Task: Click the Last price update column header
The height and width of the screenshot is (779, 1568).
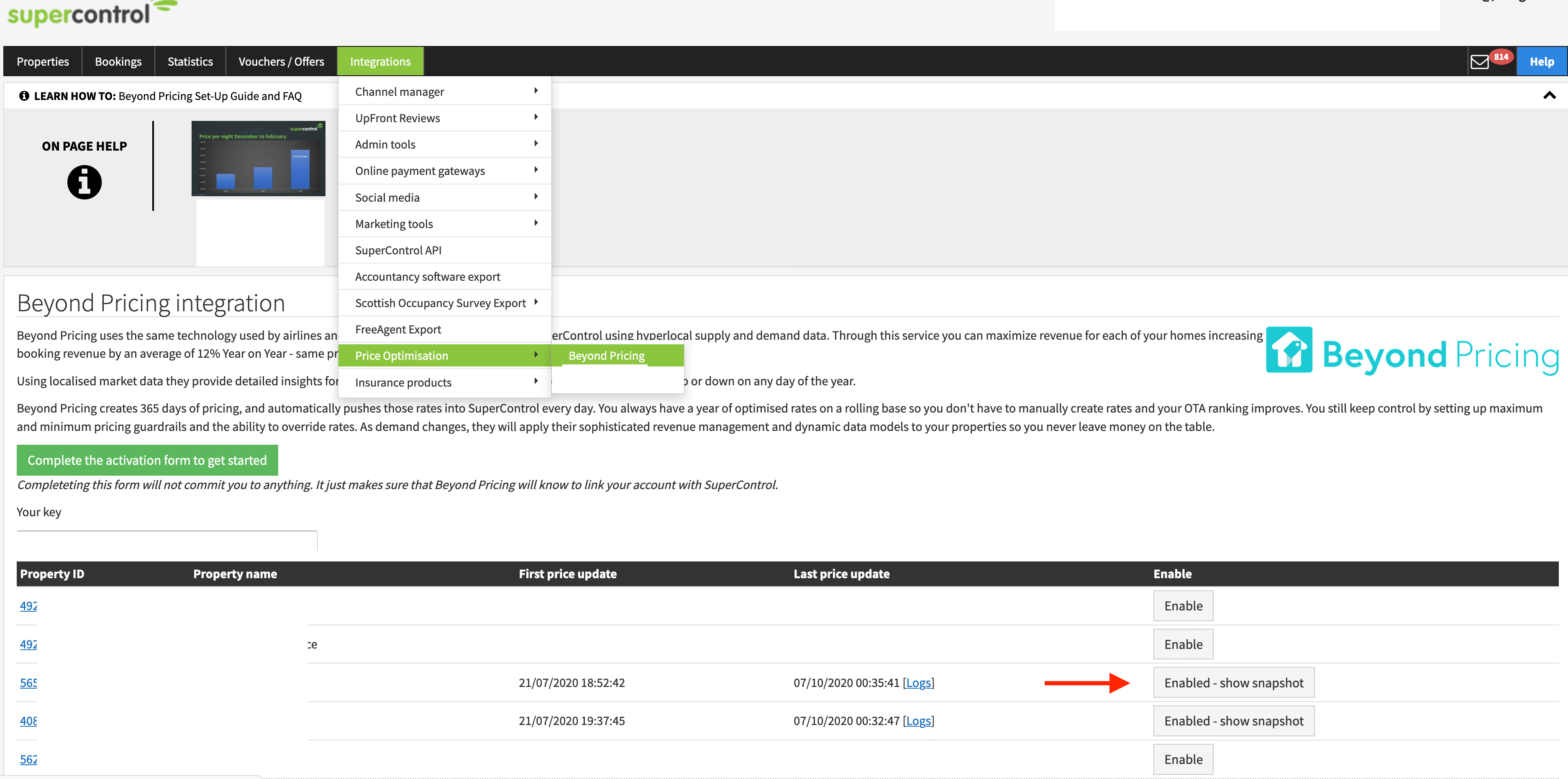Action: pyautogui.click(x=841, y=573)
